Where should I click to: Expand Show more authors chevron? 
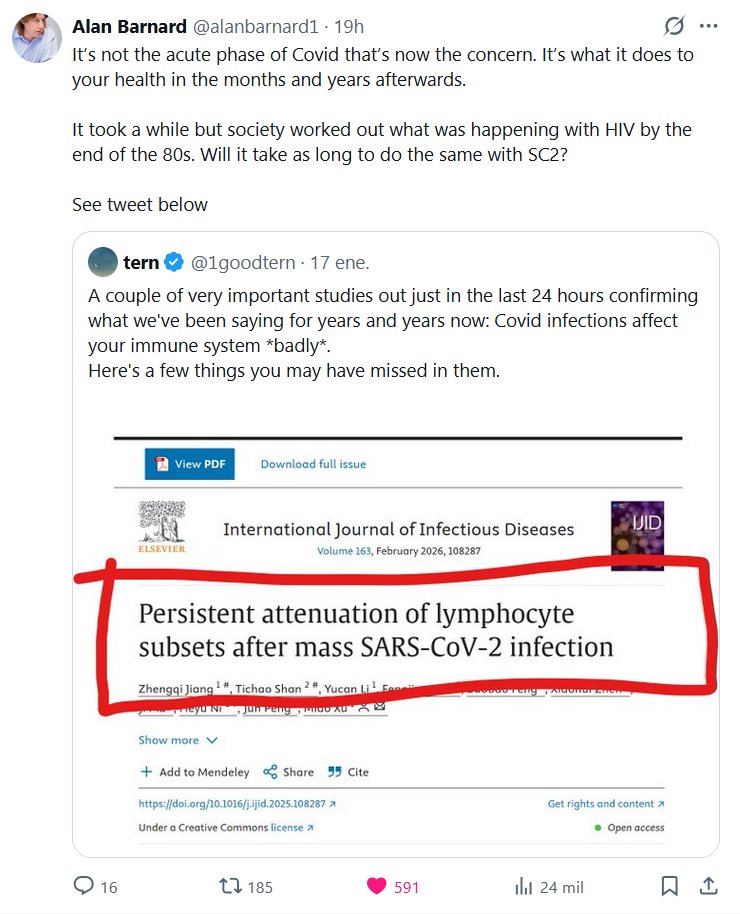coord(211,740)
